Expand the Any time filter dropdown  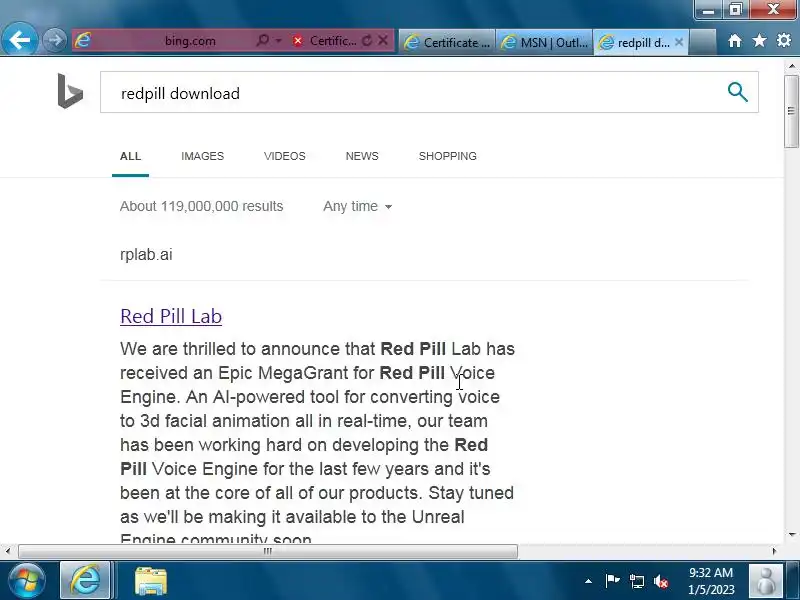[x=358, y=206]
